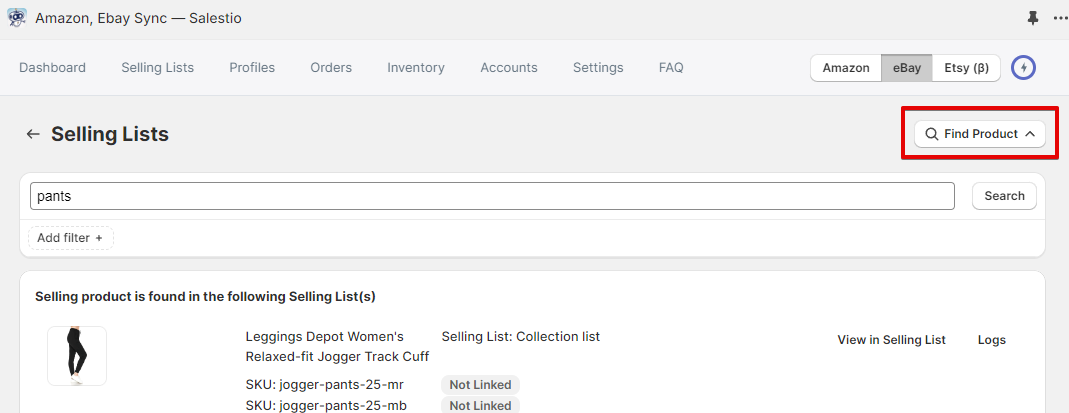Open Logs for the jogger product

coord(991,340)
